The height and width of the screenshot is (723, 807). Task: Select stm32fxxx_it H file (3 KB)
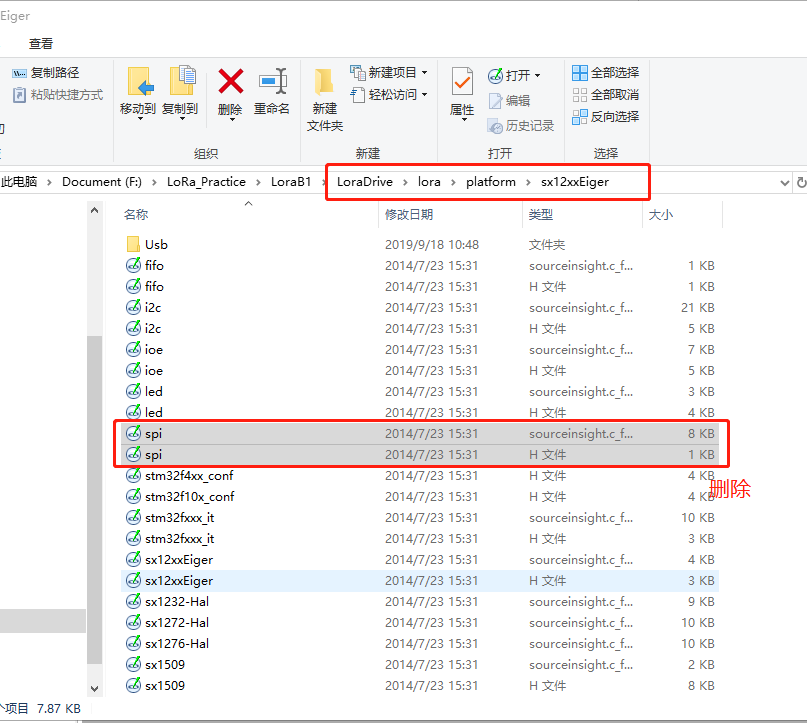tap(420, 539)
